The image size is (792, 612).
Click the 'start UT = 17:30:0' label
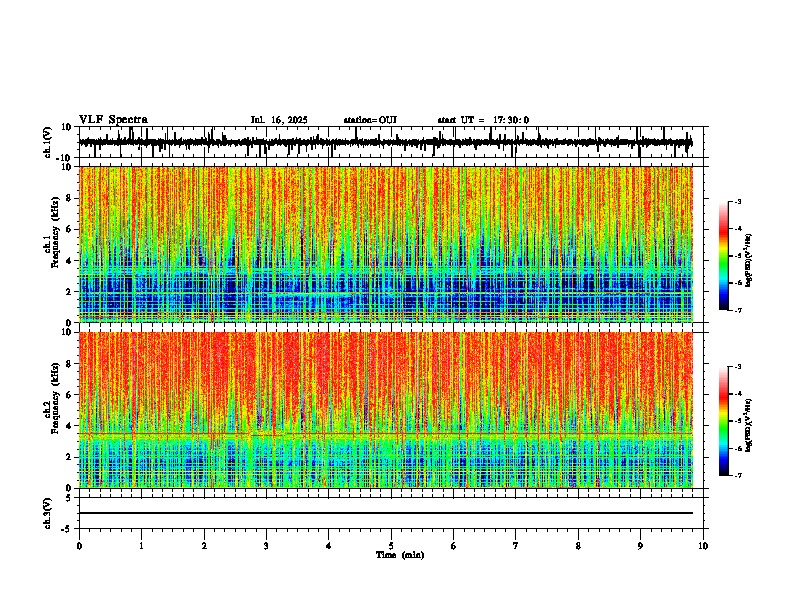point(483,120)
